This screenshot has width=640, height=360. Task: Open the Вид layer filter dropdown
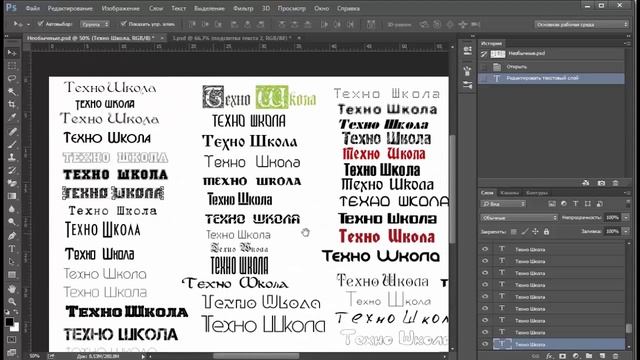tap(504, 204)
